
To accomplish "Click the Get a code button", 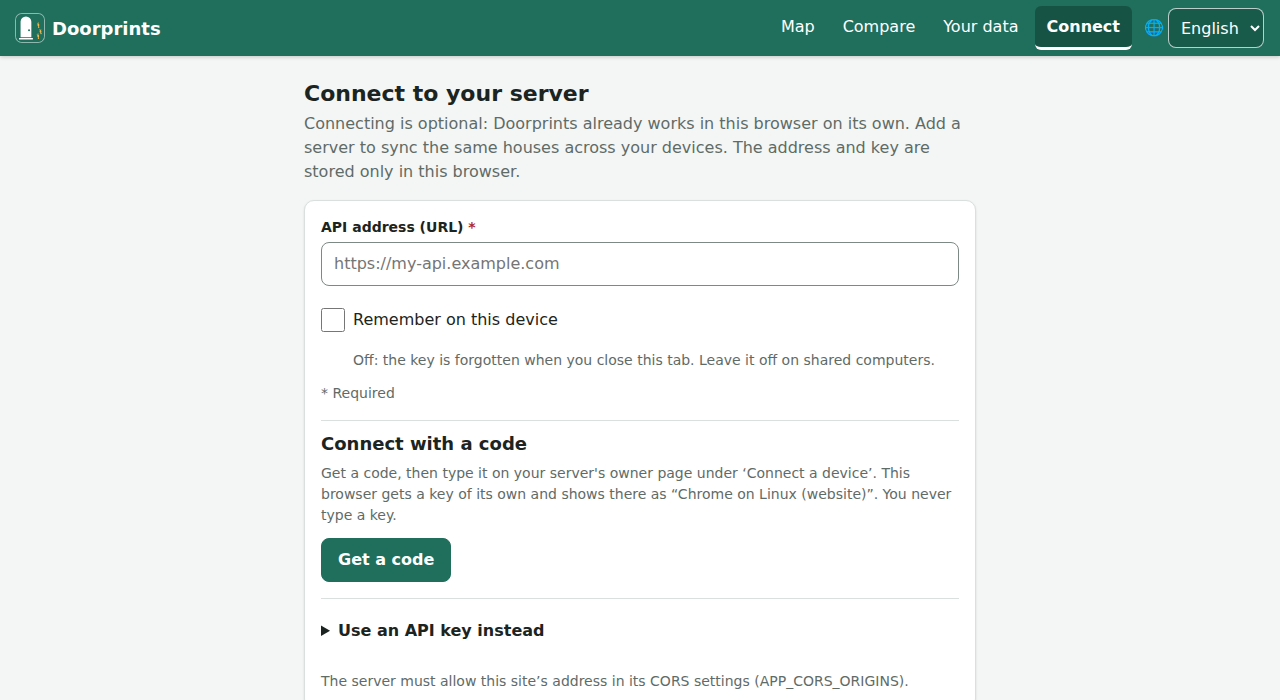I will [x=386, y=560].
